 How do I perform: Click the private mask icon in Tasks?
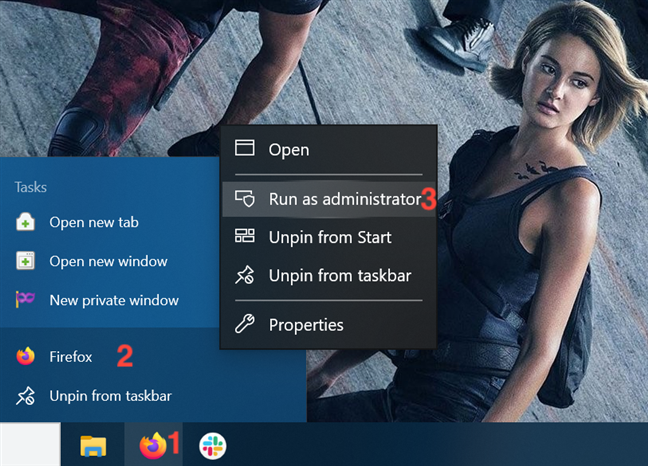[x=25, y=299]
